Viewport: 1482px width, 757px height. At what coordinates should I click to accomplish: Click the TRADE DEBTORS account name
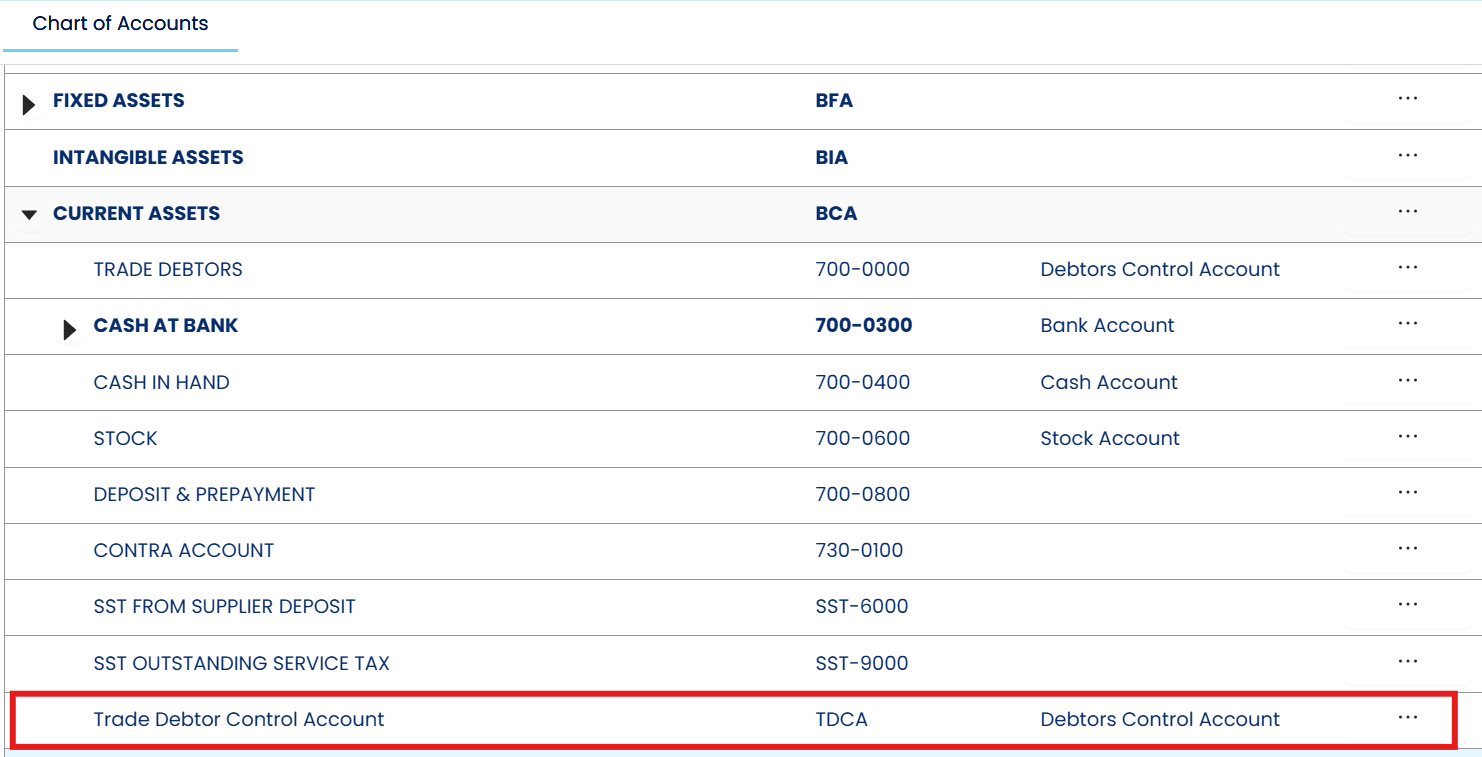click(168, 269)
